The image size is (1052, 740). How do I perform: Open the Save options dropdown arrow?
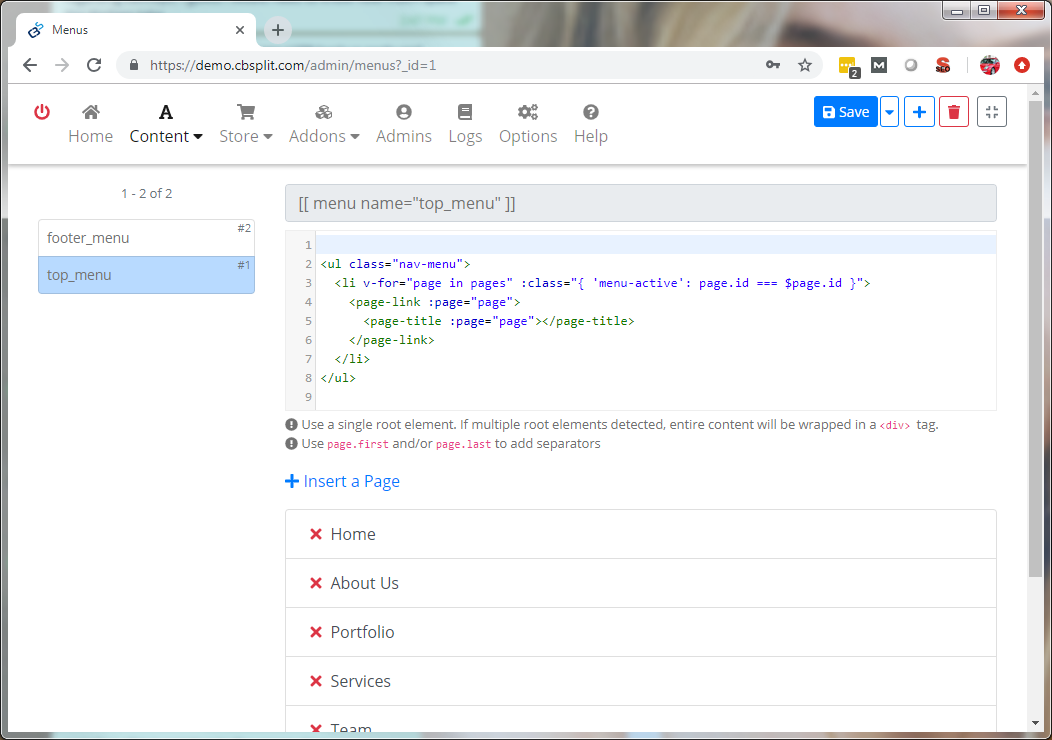click(x=889, y=112)
